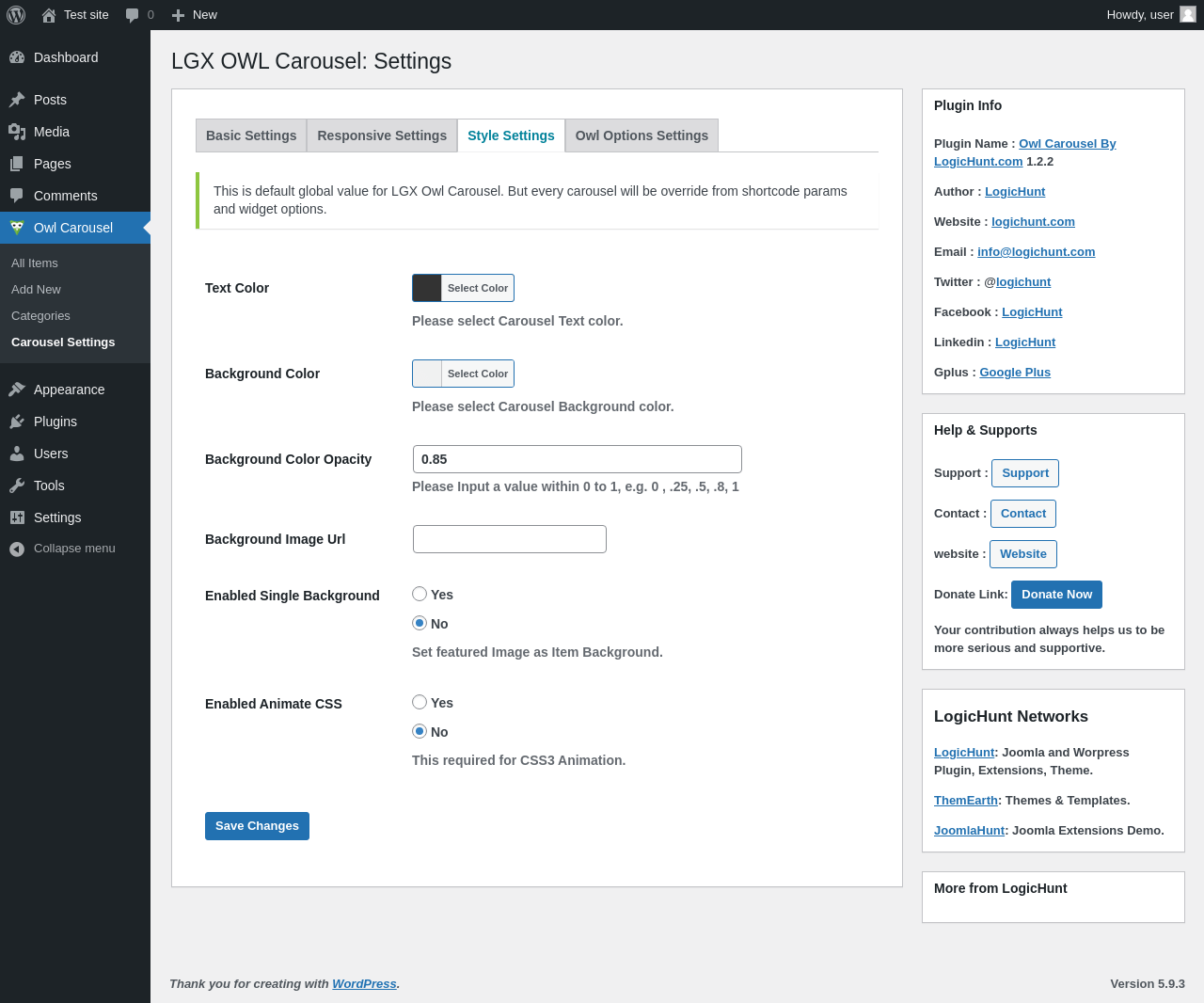Click the Donate Now button
The image size is (1204, 1003).
[1057, 595]
